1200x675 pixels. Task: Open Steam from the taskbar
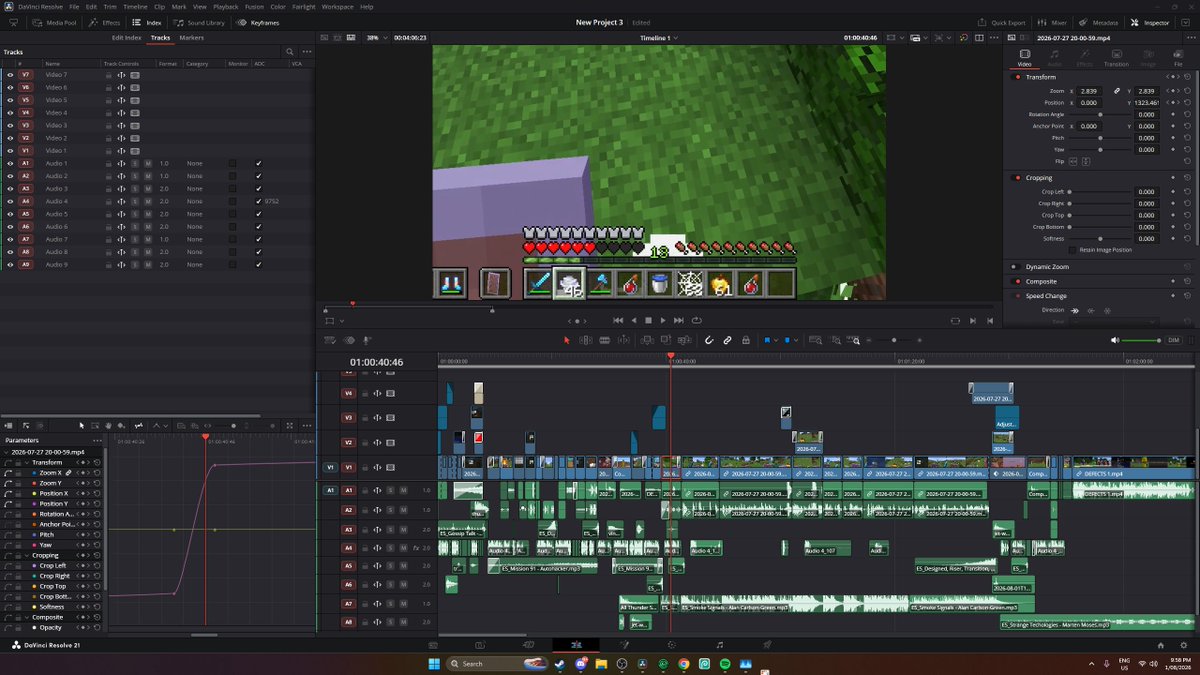tap(558, 663)
